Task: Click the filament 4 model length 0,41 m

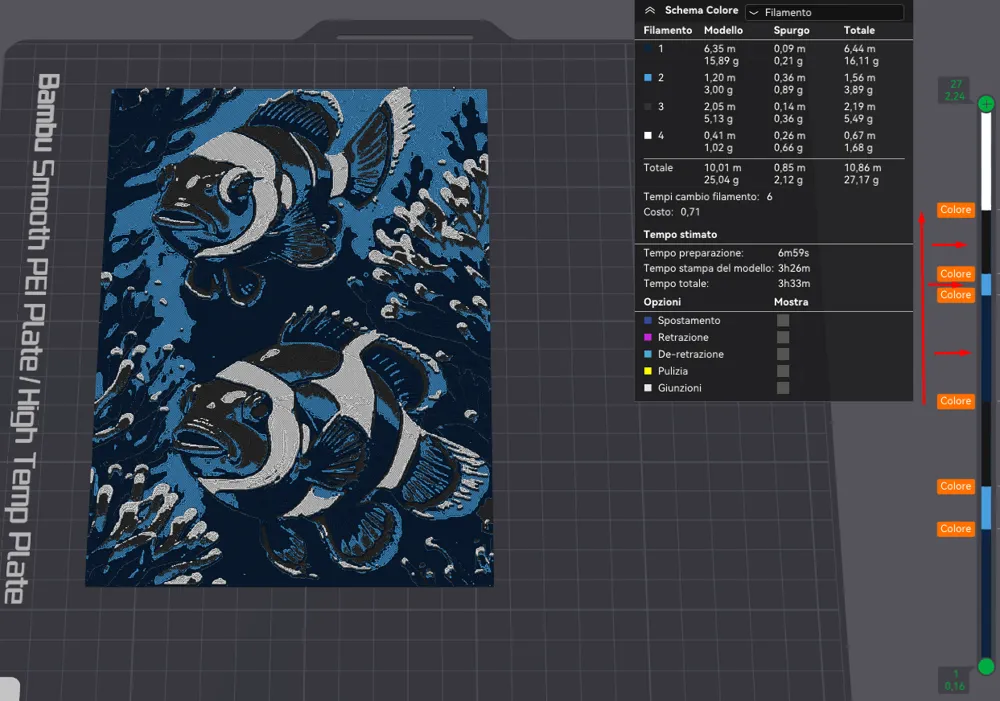Action: click(x=719, y=135)
